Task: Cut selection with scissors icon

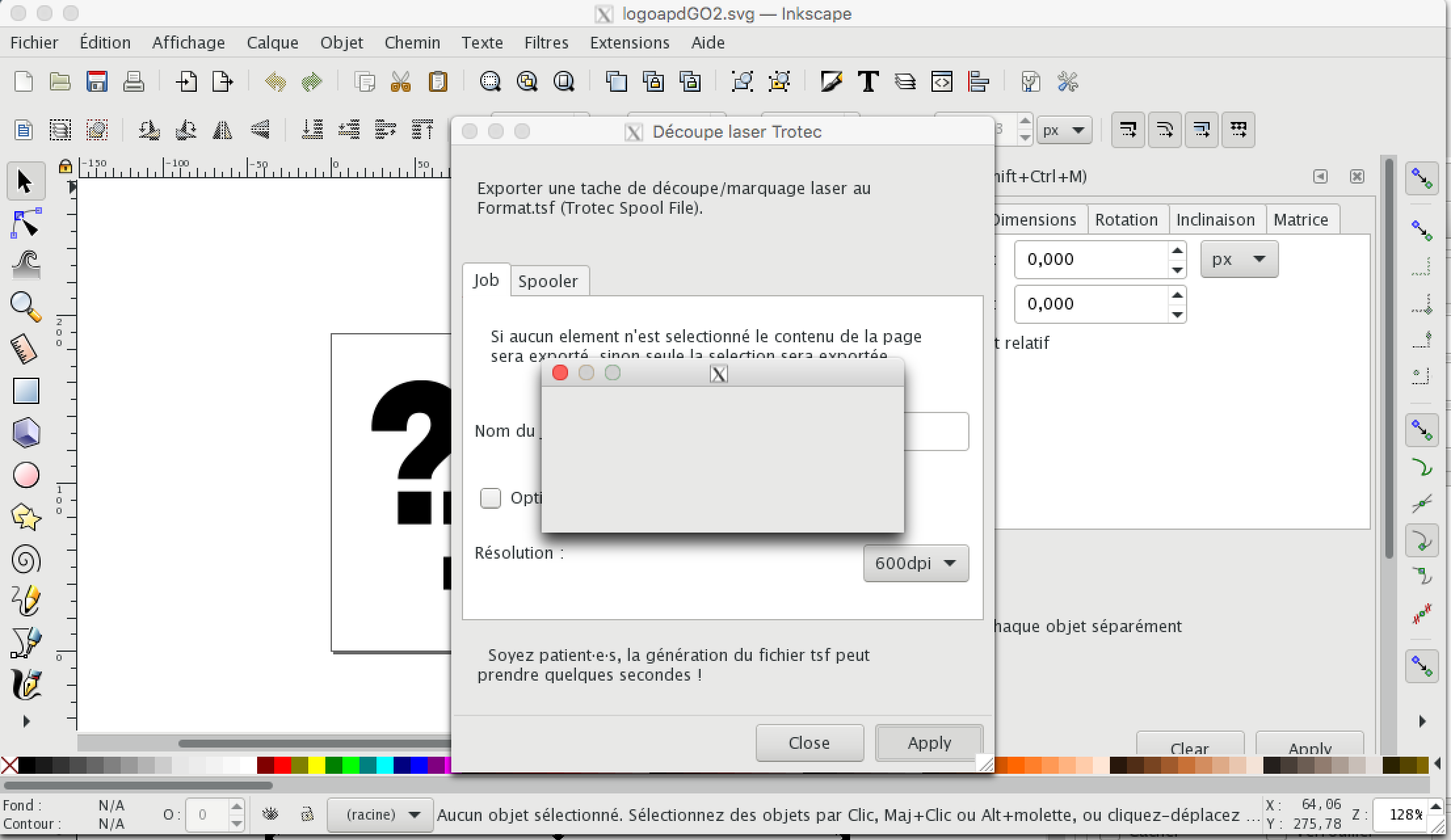Action: click(x=400, y=82)
